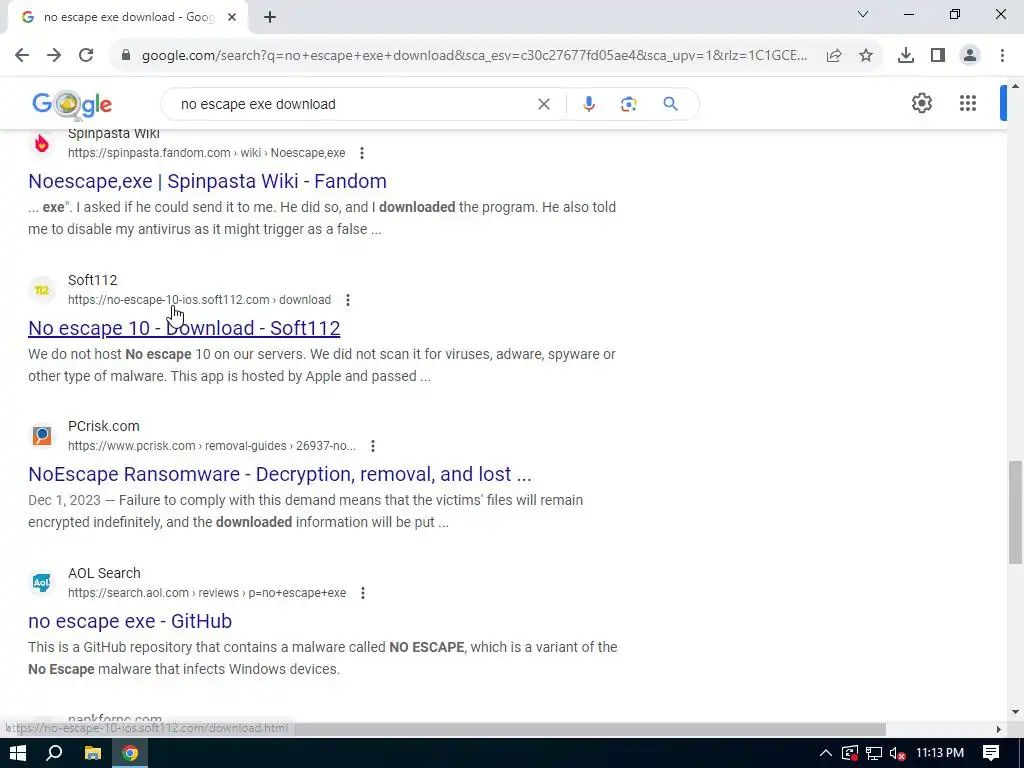This screenshot has height=768, width=1024.
Task: Click the network tray icon
Action: coord(874,753)
